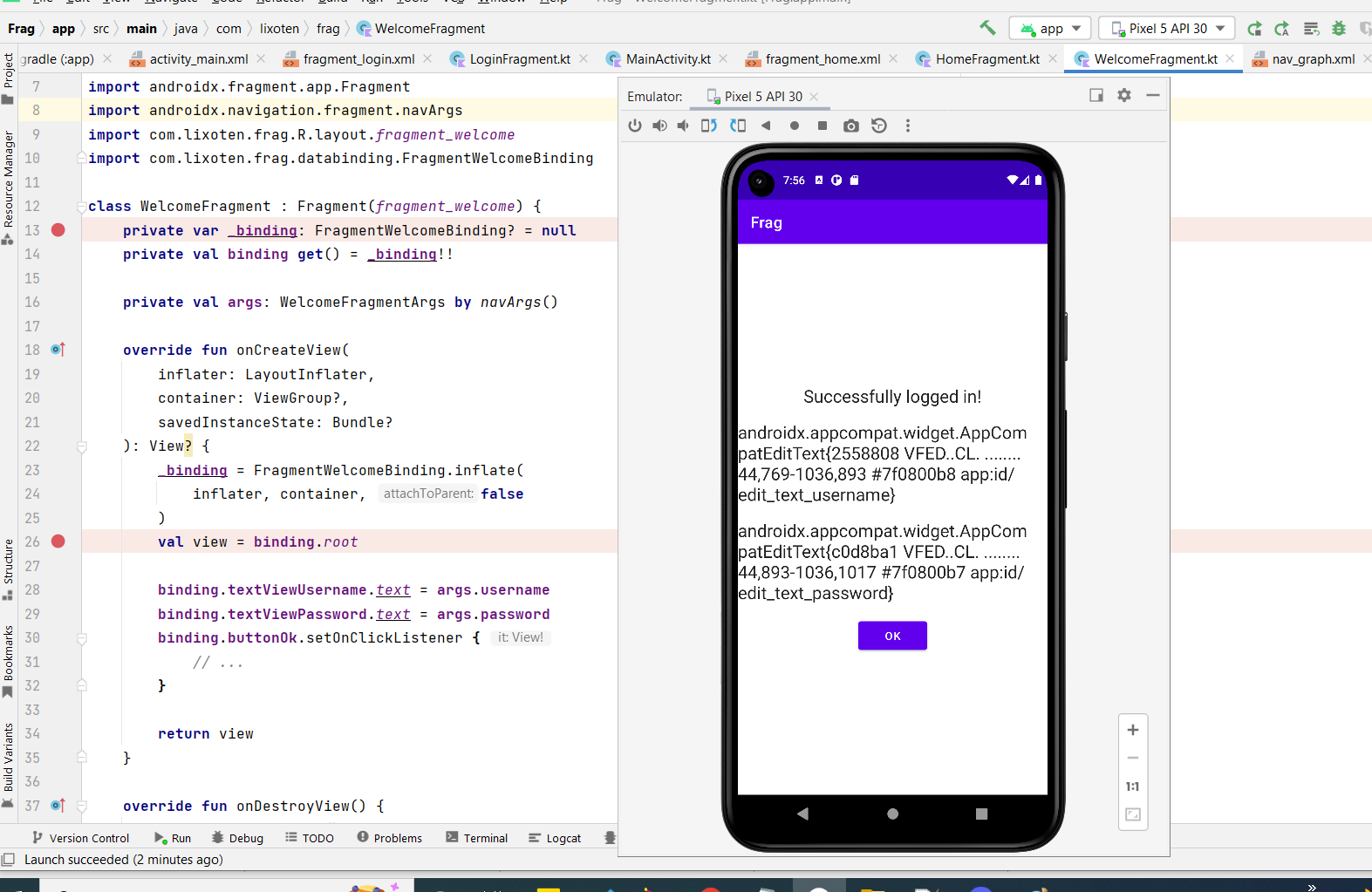1372x892 pixels.
Task: Rotate emulator right
Action: 738,126
